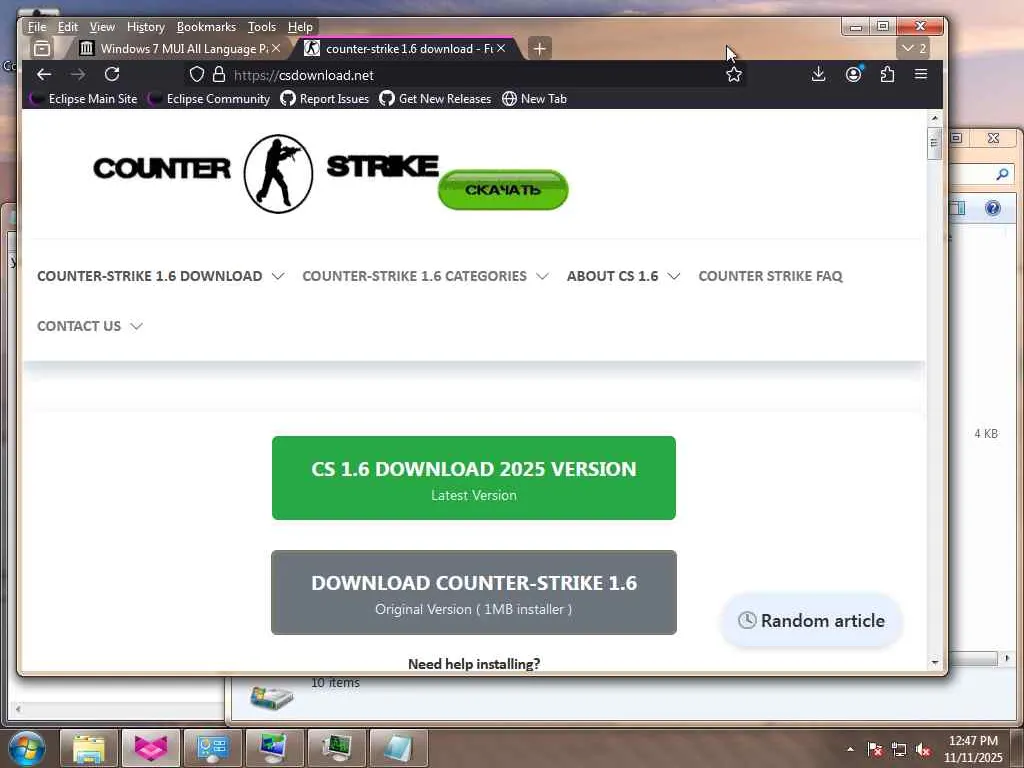Click the padlock site security icon
Image resolution: width=1024 pixels, height=768 pixels.
(219, 74)
